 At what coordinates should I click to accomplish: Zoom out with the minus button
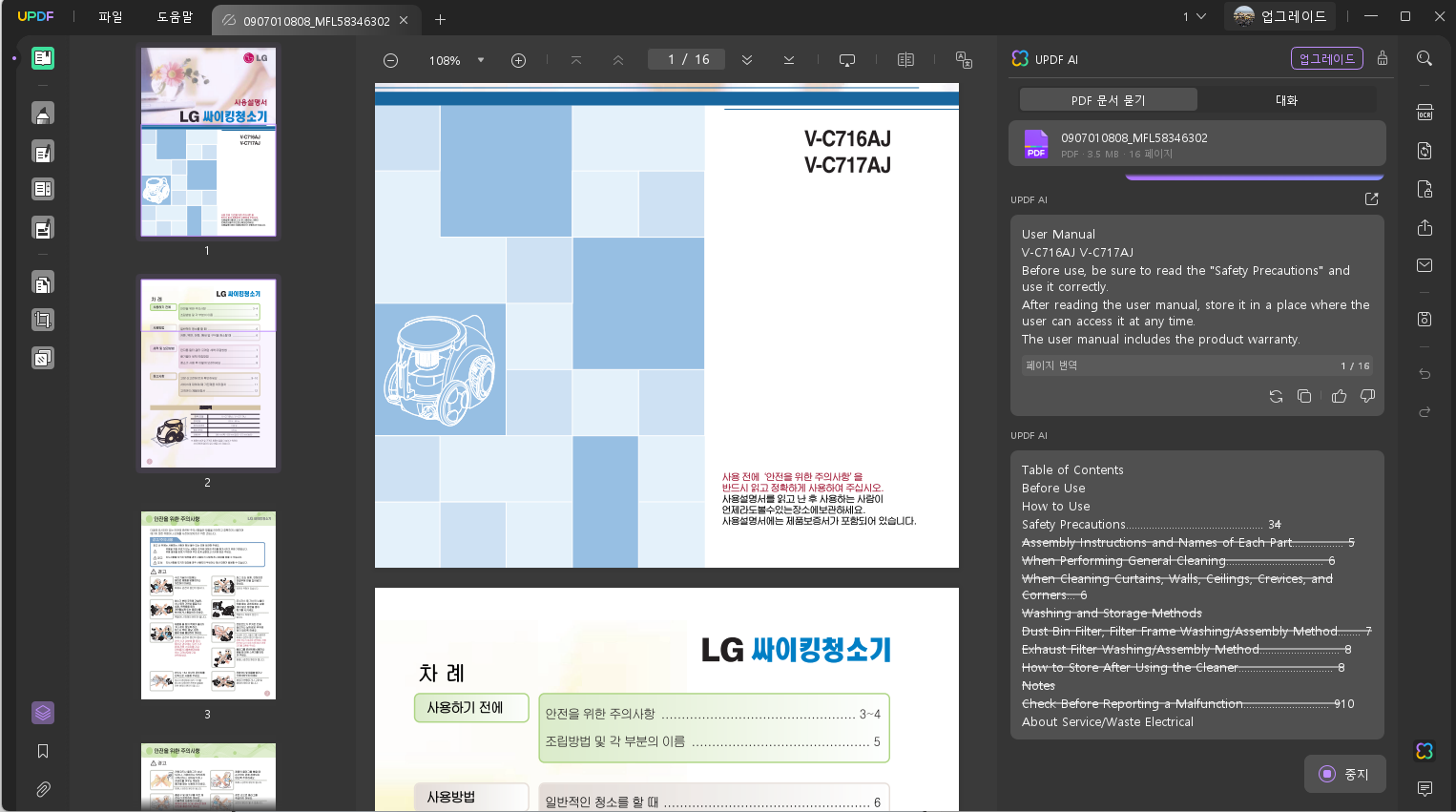pos(390,60)
